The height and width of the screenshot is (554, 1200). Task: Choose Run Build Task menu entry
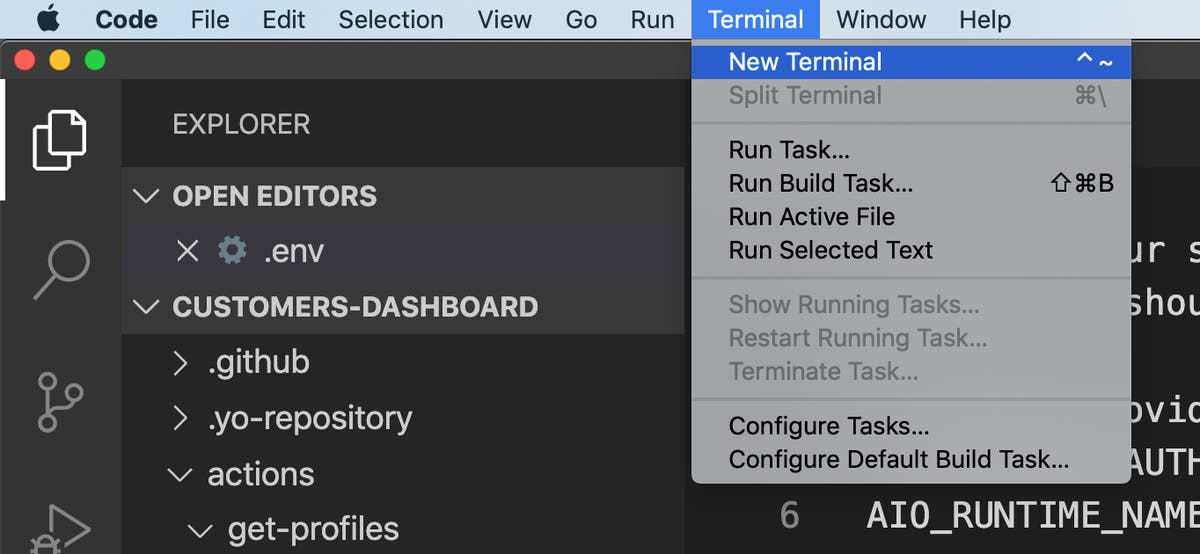click(820, 183)
